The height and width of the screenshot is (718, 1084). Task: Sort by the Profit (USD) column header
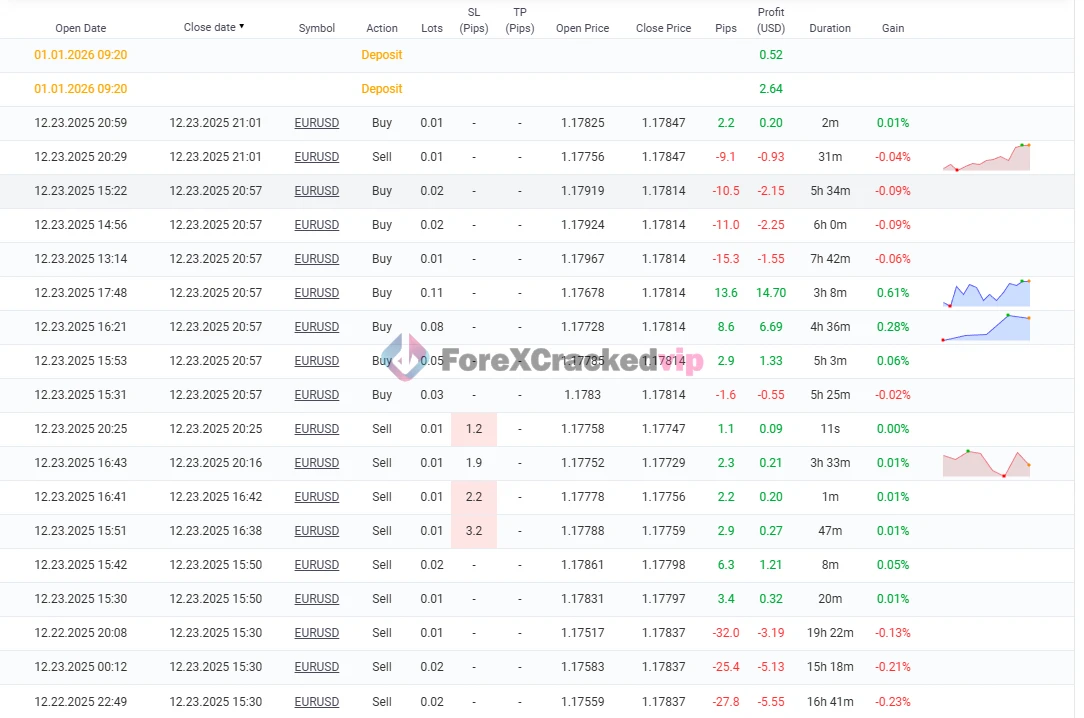pyautogui.click(x=770, y=20)
